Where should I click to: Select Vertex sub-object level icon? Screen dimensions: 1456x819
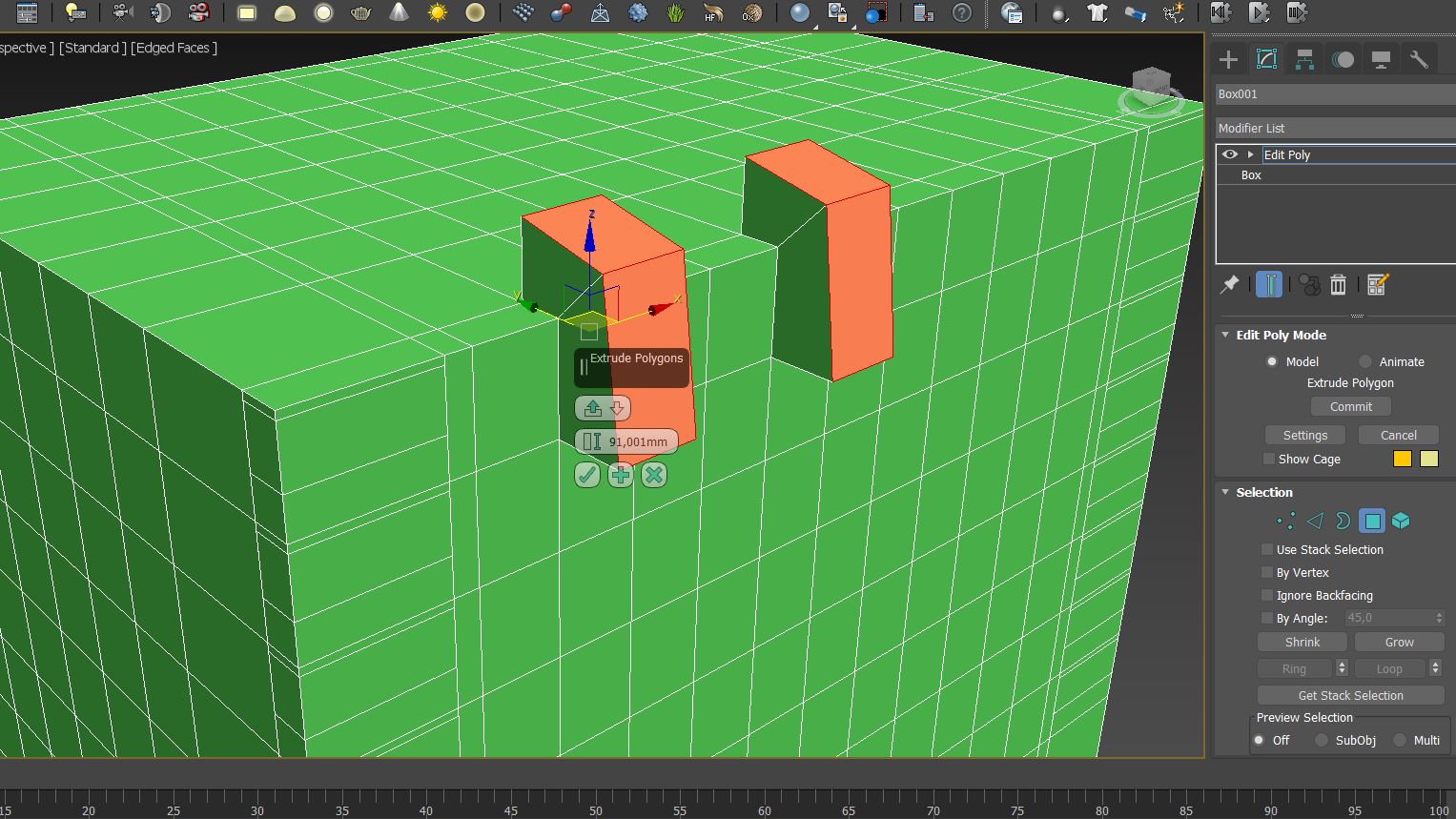click(1286, 521)
